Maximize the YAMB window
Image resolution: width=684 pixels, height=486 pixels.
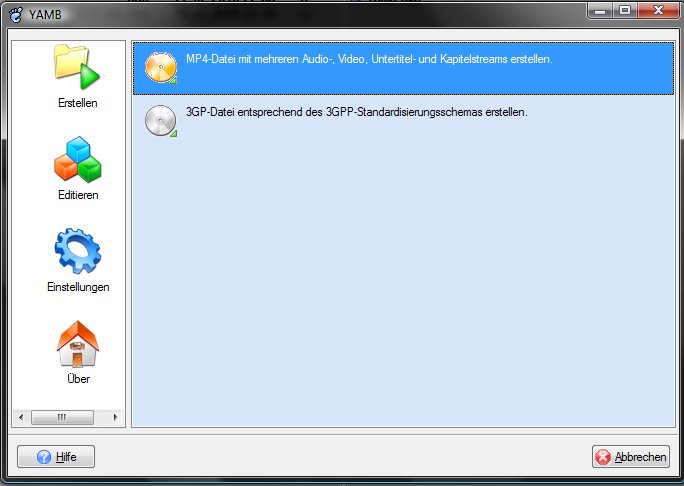point(625,10)
